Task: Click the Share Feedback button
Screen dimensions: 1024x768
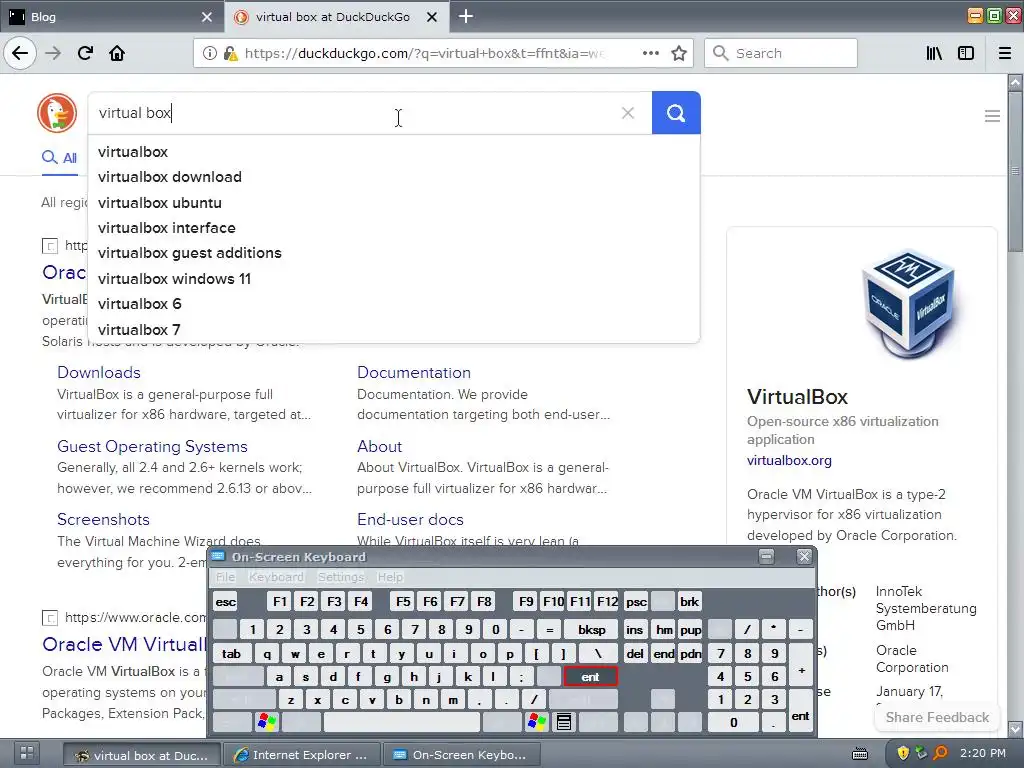Action: coord(937,717)
